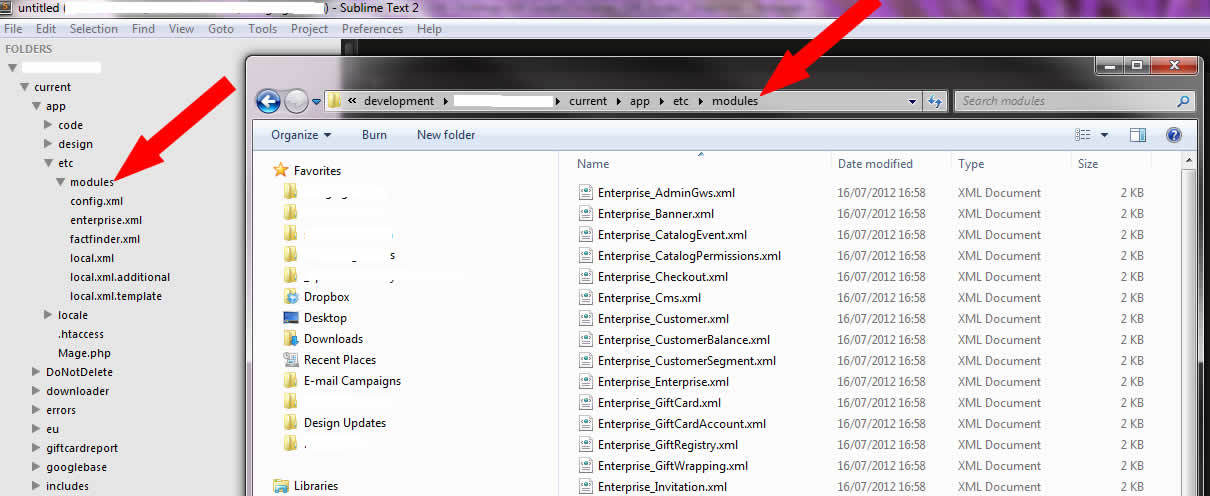
Task: Click the Burn button
Action: tap(374, 135)
